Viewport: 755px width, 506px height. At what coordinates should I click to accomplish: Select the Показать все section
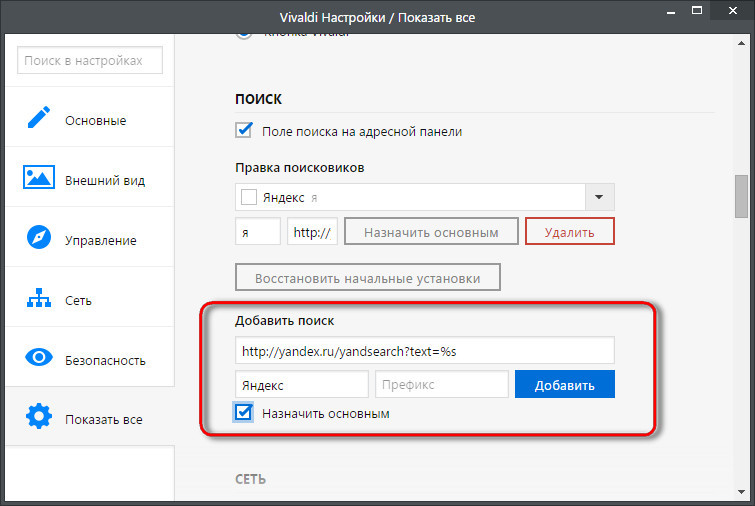[90, 416]
